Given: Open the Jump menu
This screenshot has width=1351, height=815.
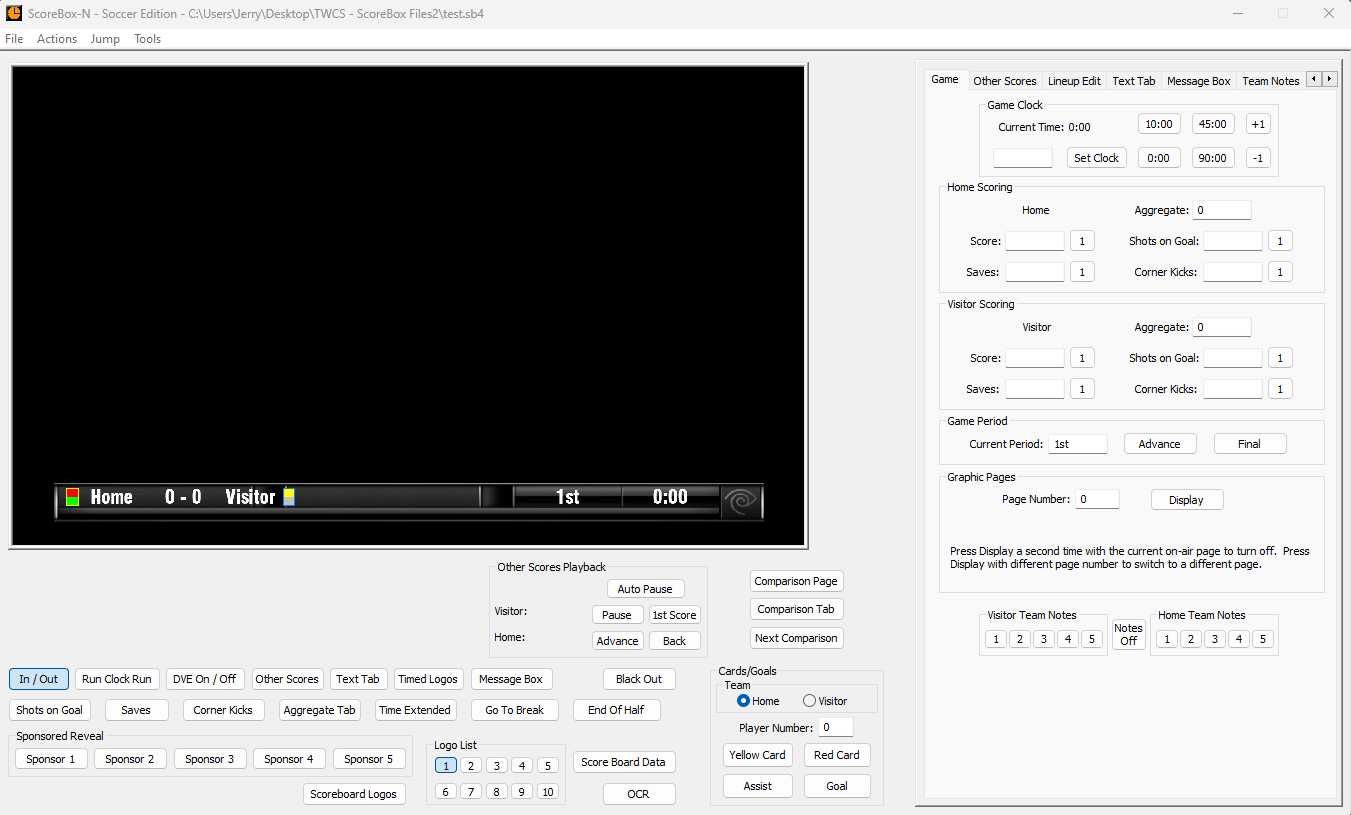Looking at the screenshot, I should pyautogui.click(x=104, y=38).
